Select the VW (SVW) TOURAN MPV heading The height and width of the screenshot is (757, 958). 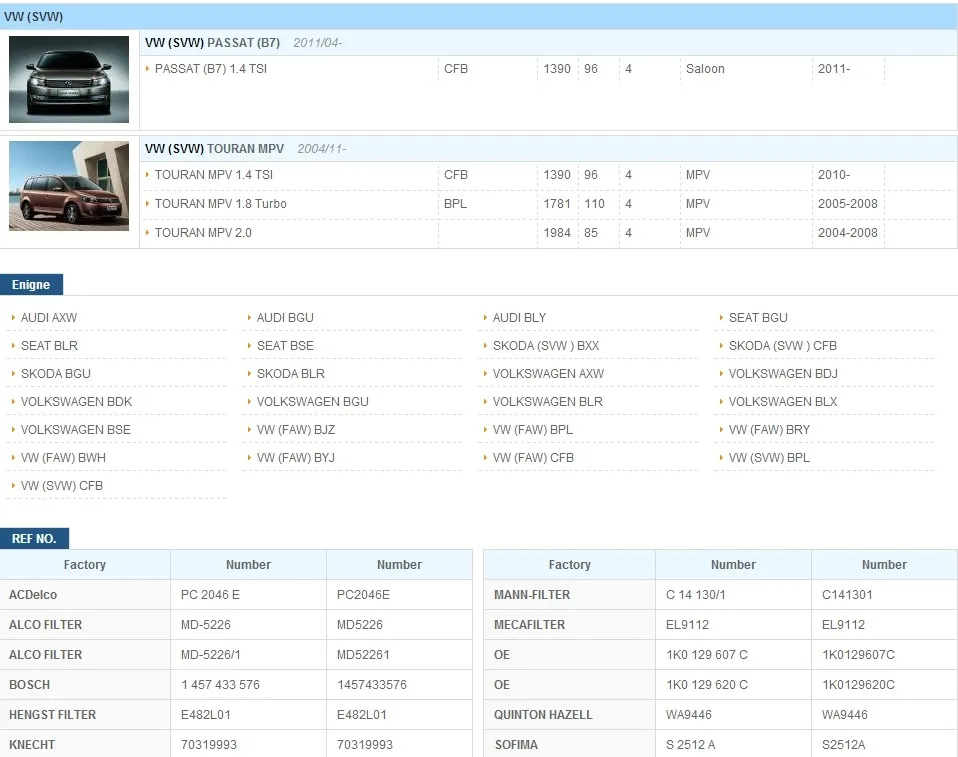214,148
